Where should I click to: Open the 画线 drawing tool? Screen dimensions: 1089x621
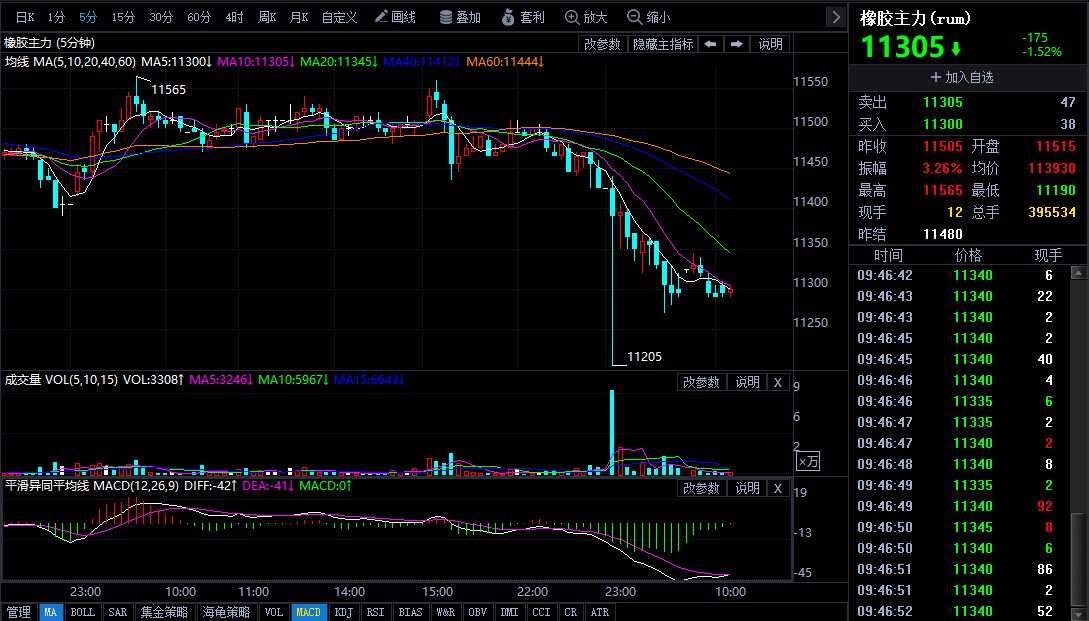point(394,17)
